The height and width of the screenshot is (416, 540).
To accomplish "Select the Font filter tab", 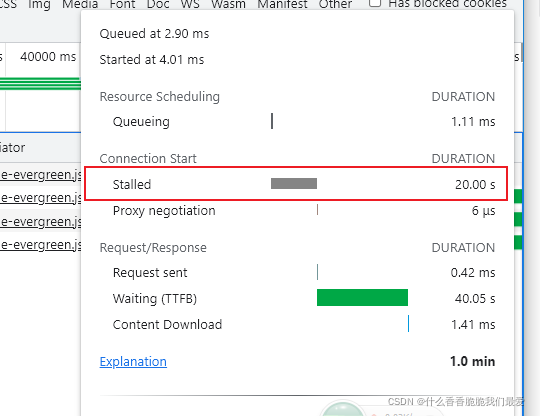I will point(122,4).
